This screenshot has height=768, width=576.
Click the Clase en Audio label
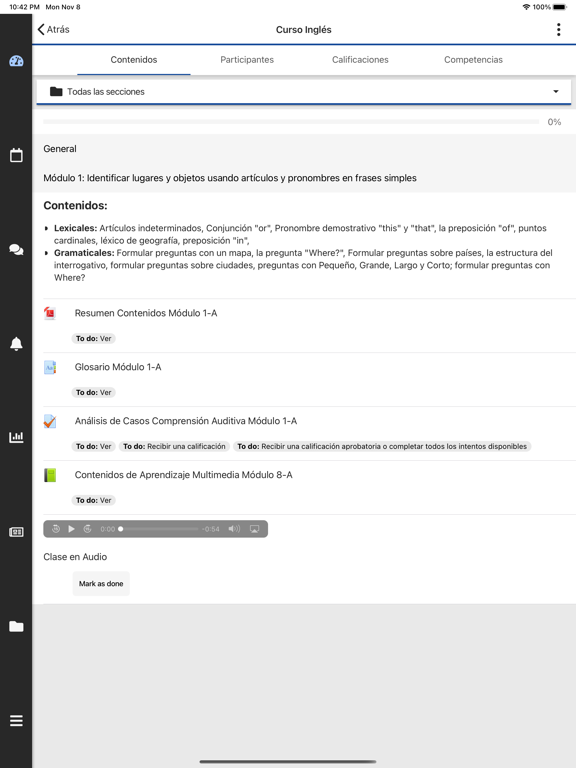(x=75, y=557)
